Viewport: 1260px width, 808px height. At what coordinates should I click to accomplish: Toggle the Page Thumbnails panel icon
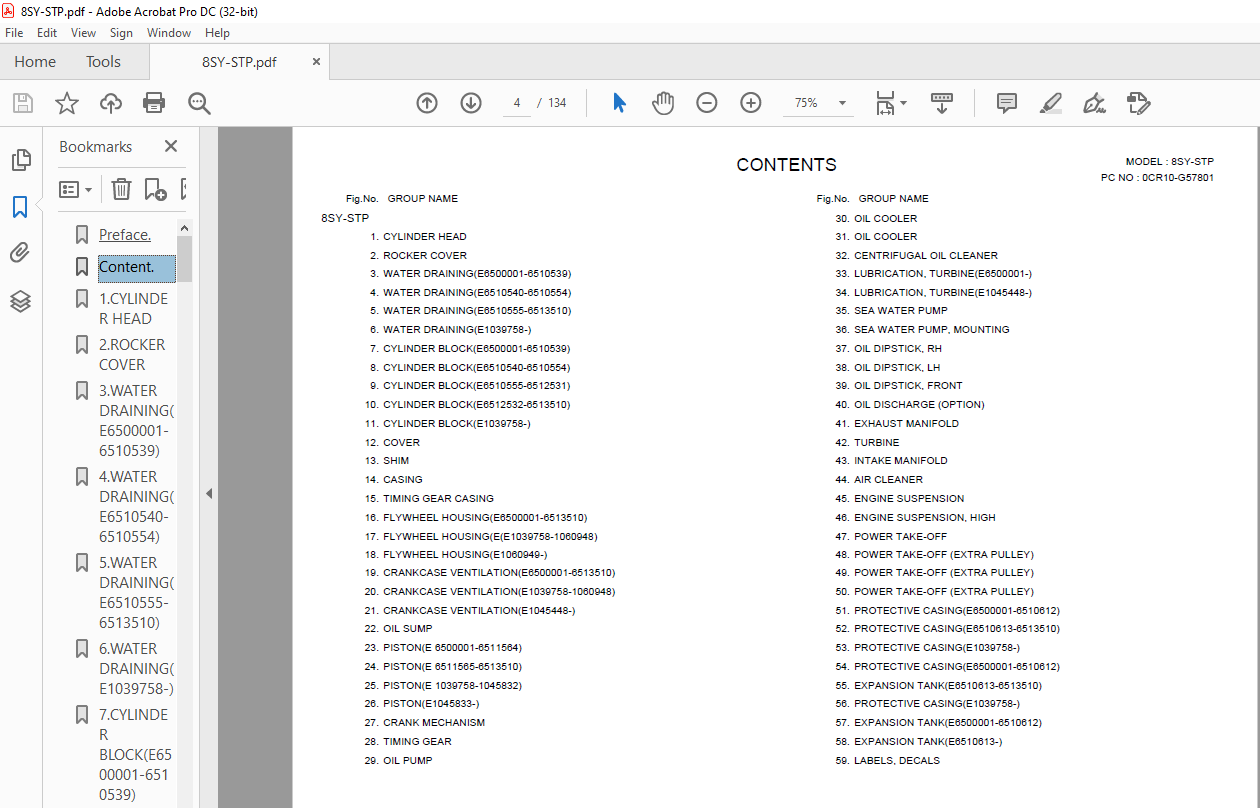click(20, 160)
